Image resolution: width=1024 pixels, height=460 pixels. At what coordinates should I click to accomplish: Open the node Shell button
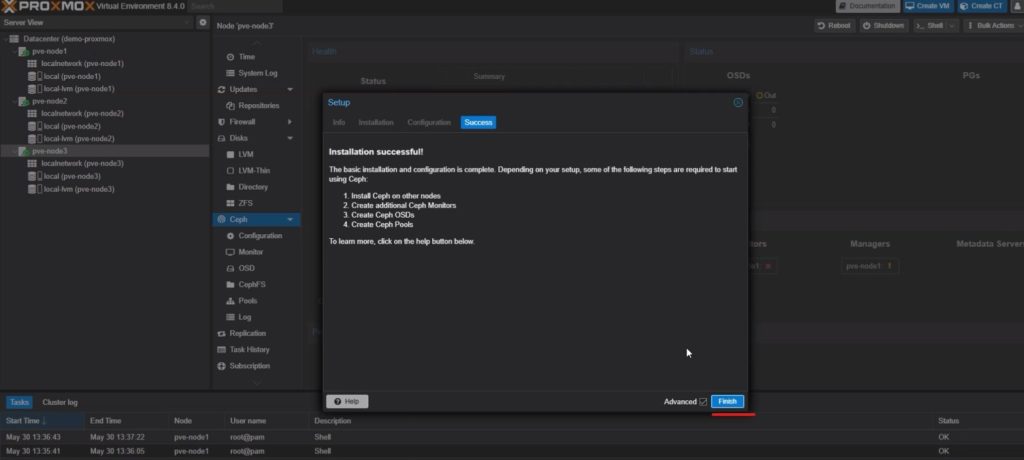929,25
